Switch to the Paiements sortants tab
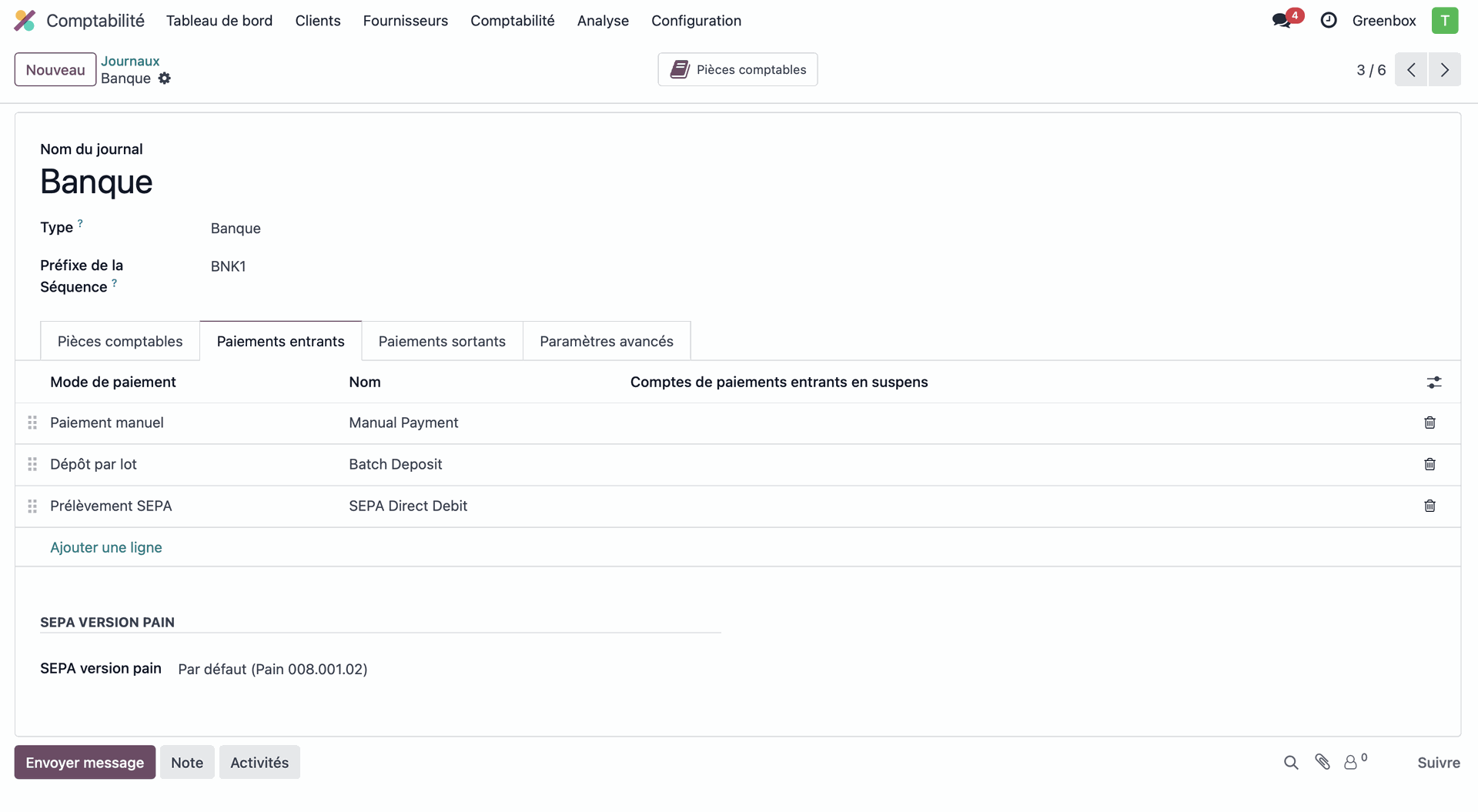Image resolution: width=1478 pixels, height=812 pixels. [442, 342]
